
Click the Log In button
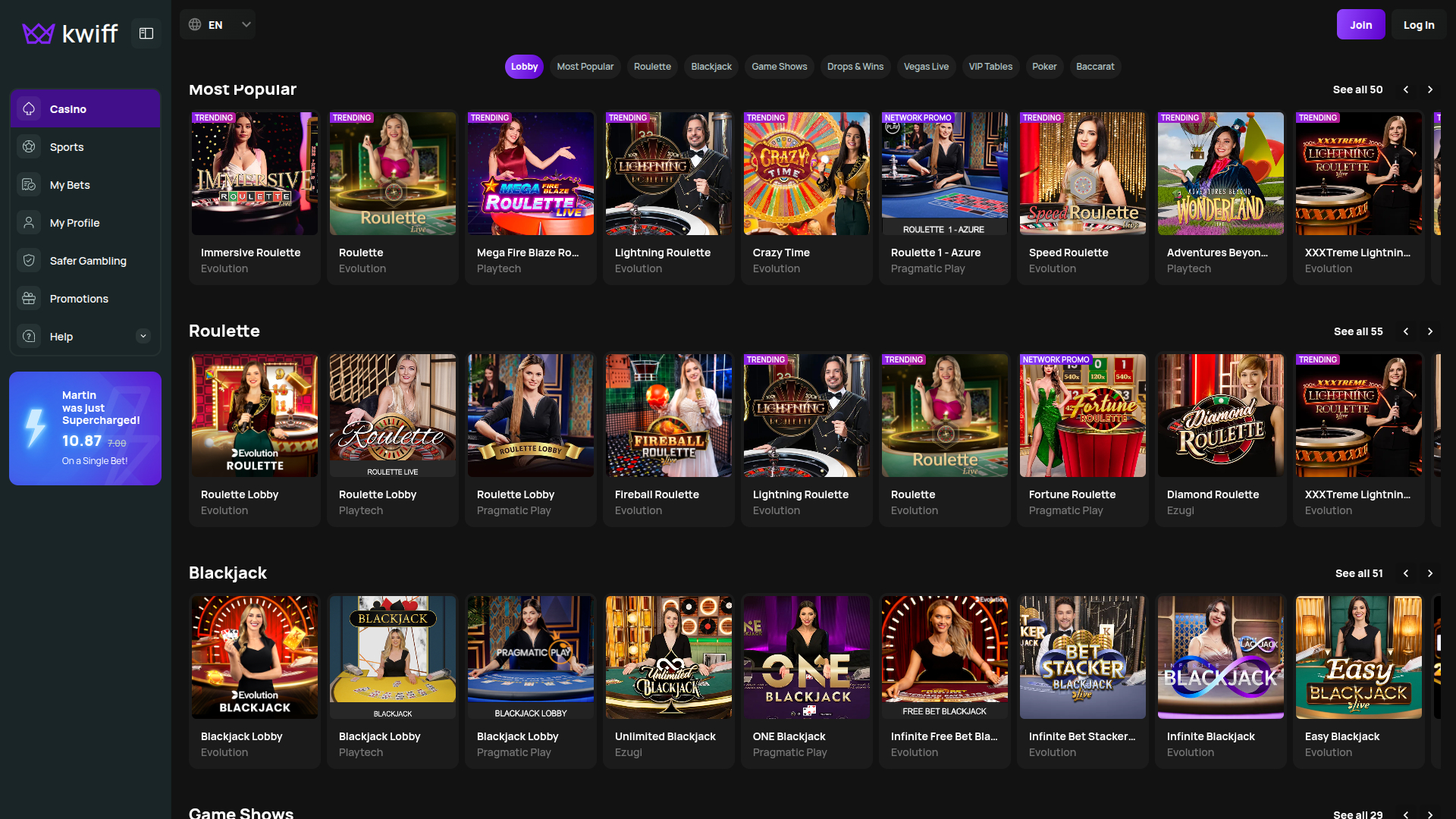[x=1418, y=24]
